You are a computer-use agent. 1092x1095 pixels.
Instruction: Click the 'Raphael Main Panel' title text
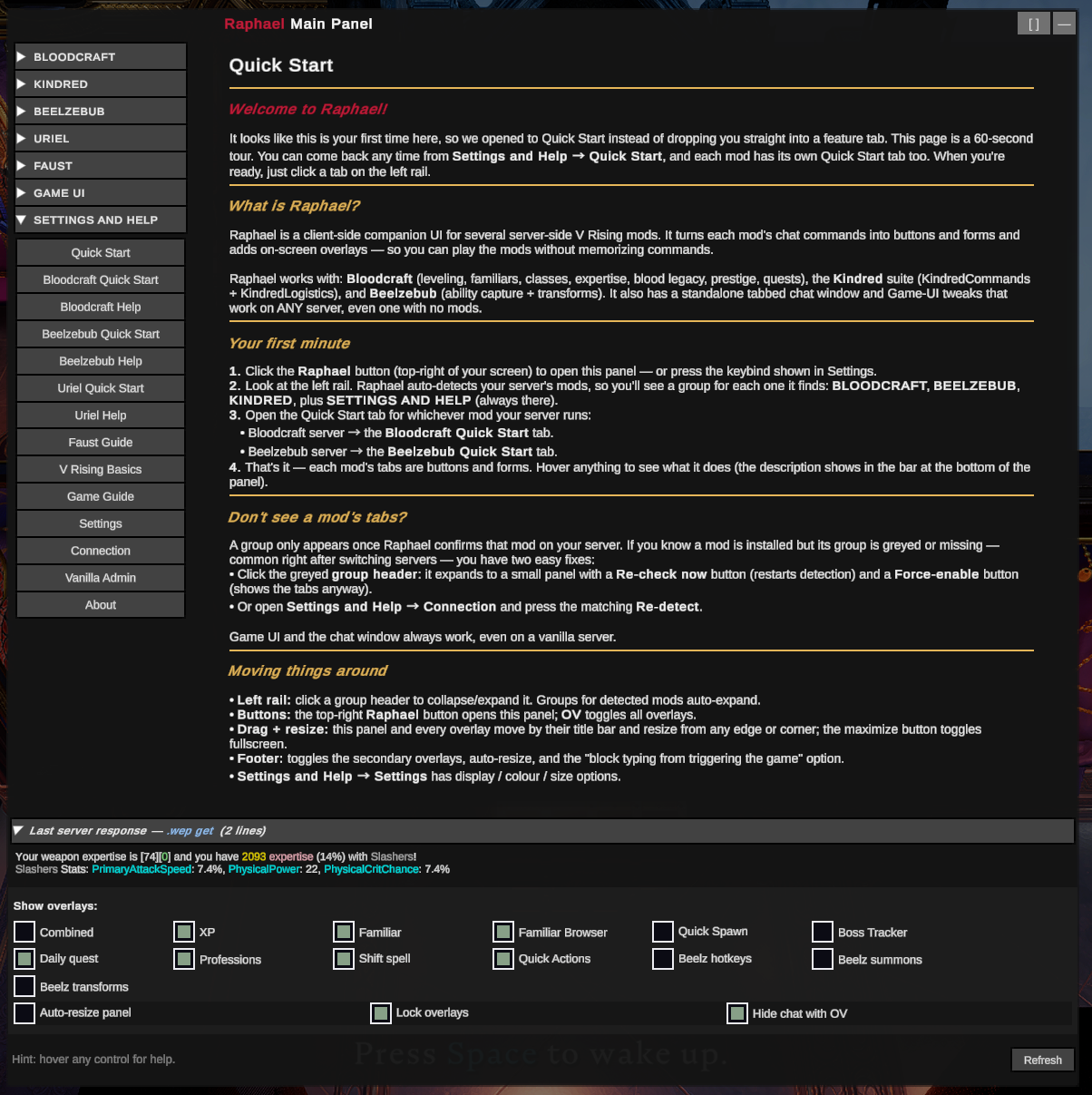tap(298, 24)
